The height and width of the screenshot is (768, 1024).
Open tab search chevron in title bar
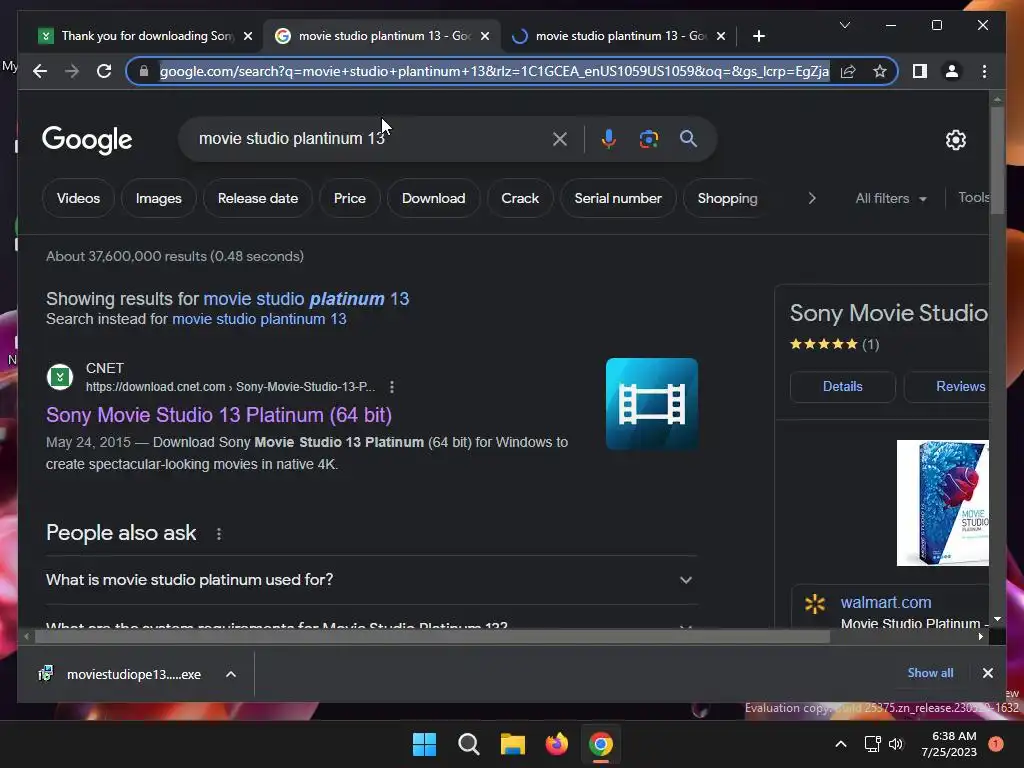844,25
